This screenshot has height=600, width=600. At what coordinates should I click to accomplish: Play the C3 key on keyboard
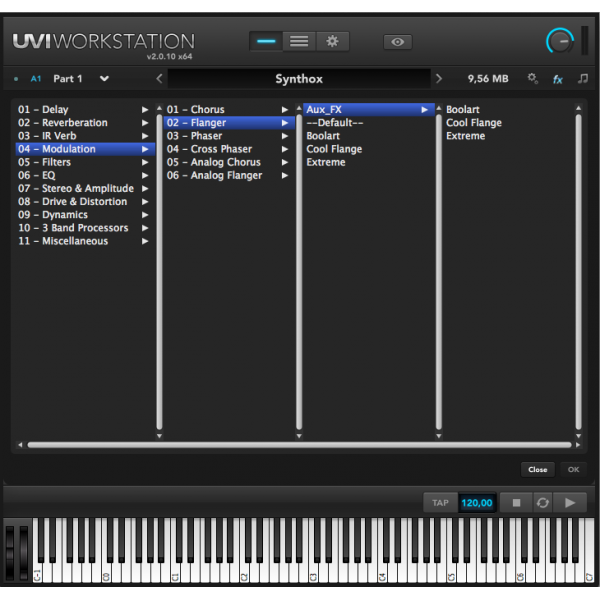313,570
